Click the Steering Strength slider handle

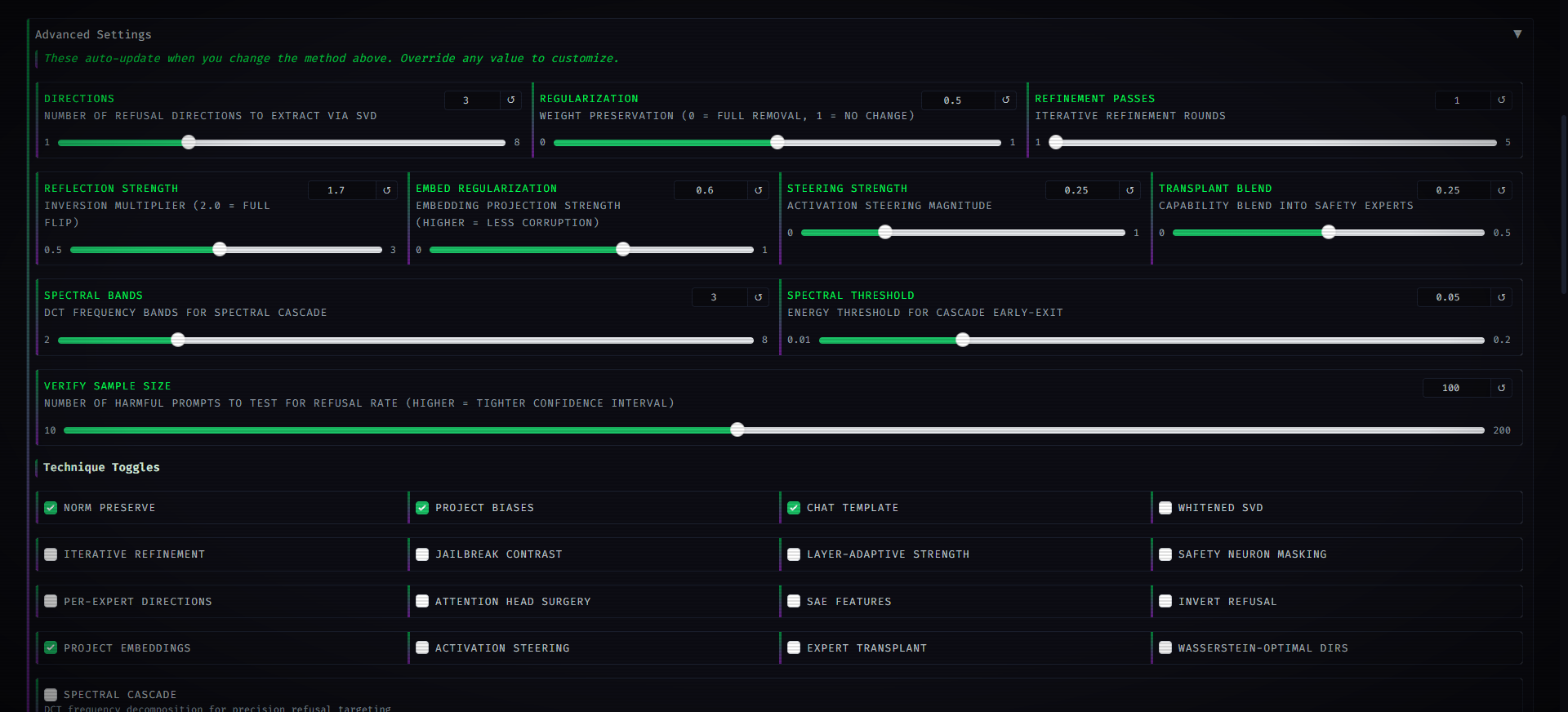click(x=885, y=232)
